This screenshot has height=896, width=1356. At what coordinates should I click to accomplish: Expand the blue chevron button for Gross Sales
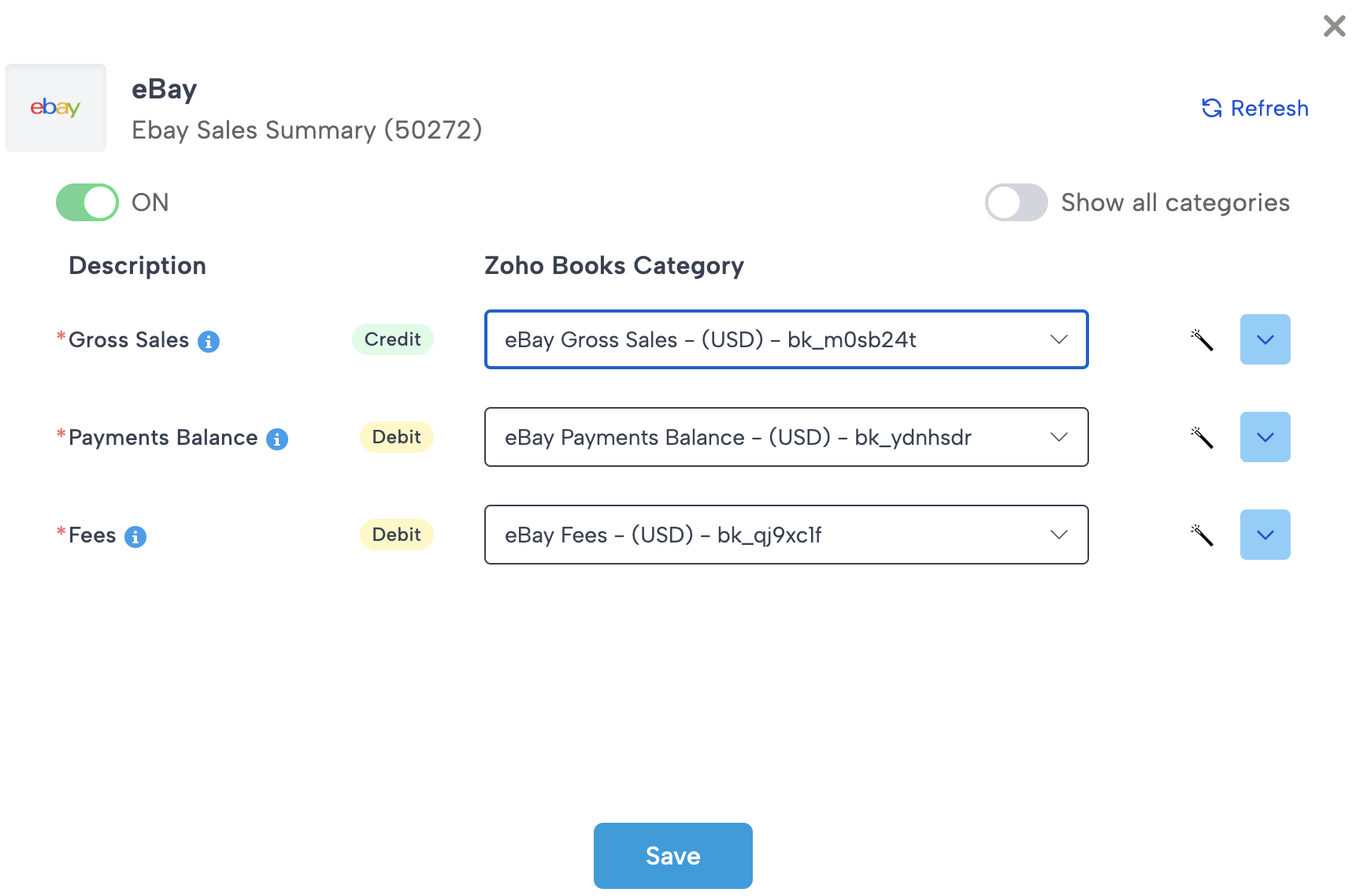click(1265, 339)
